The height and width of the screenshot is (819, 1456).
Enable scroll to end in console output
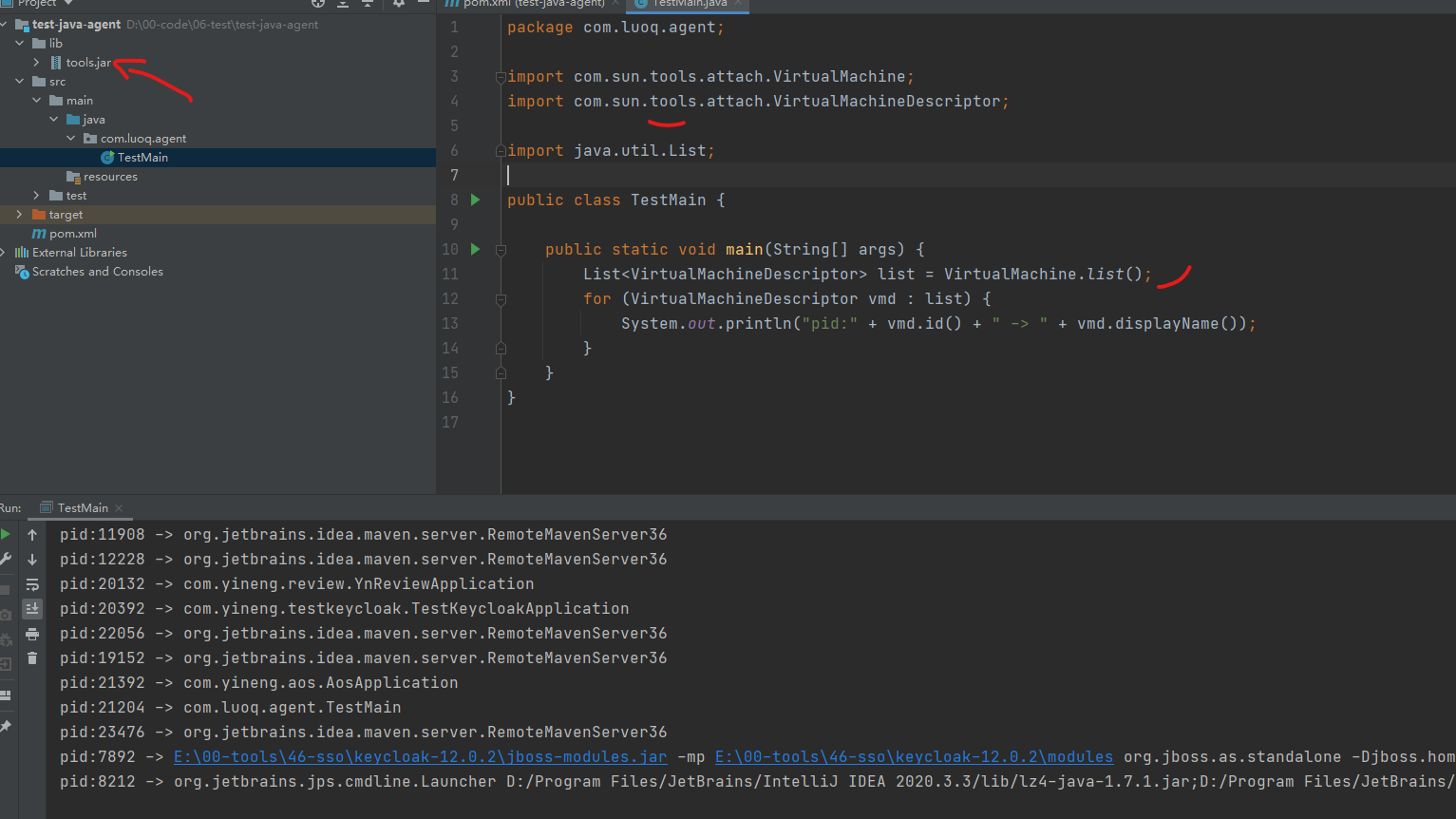(x=32, y=608)
